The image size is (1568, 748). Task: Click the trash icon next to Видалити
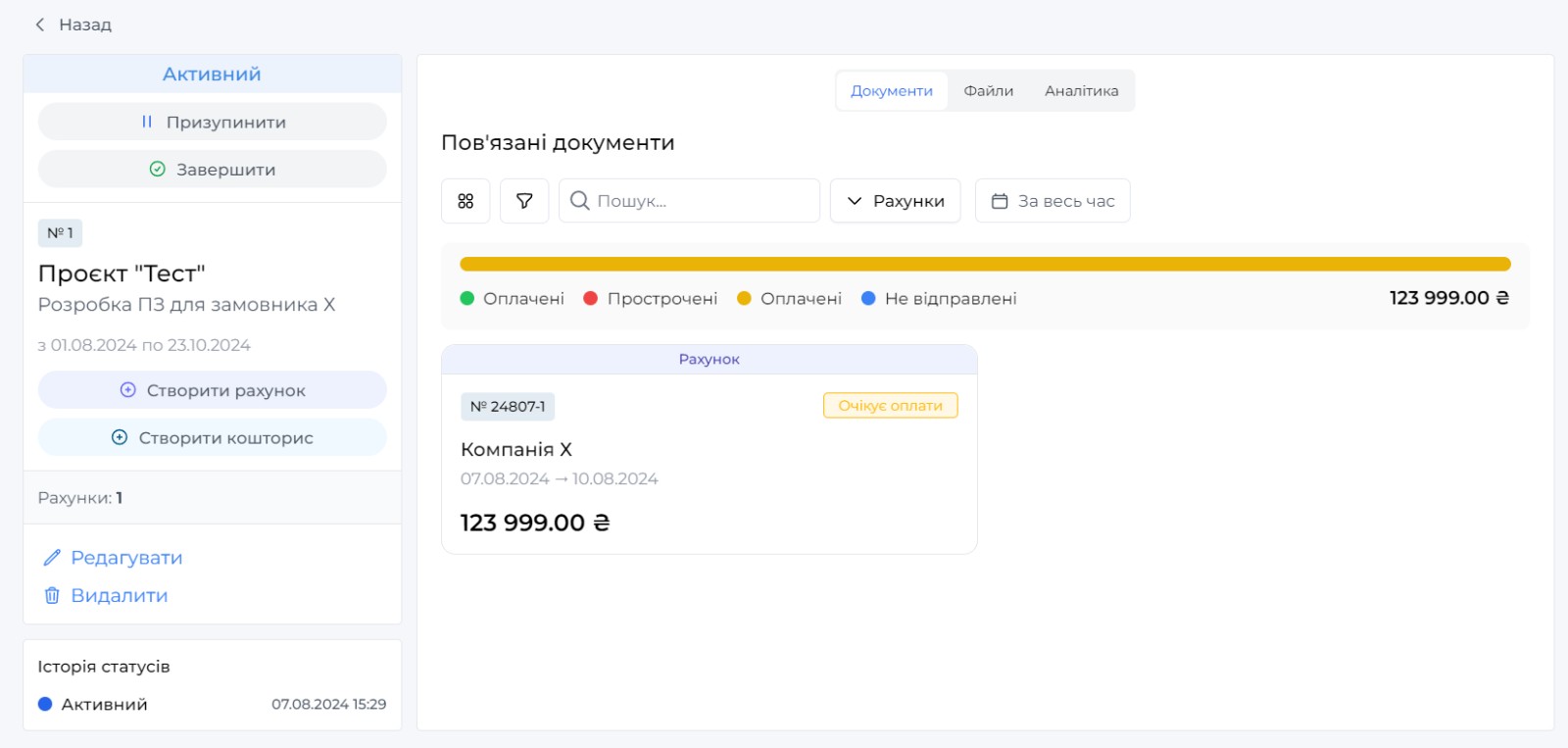[52, 596]
